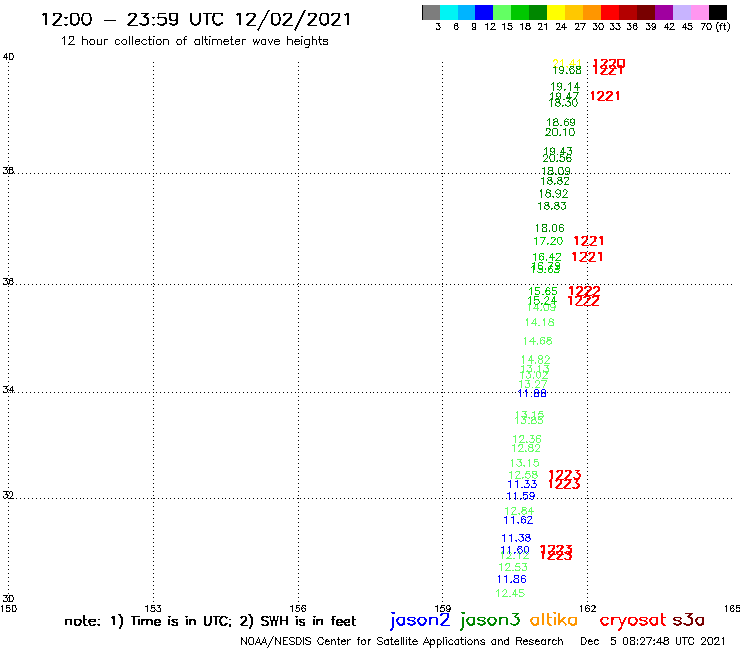This screenshot has height=650, width=740.
Task: Select the yellow swatch in the wave-height legend
Action: 556,12
